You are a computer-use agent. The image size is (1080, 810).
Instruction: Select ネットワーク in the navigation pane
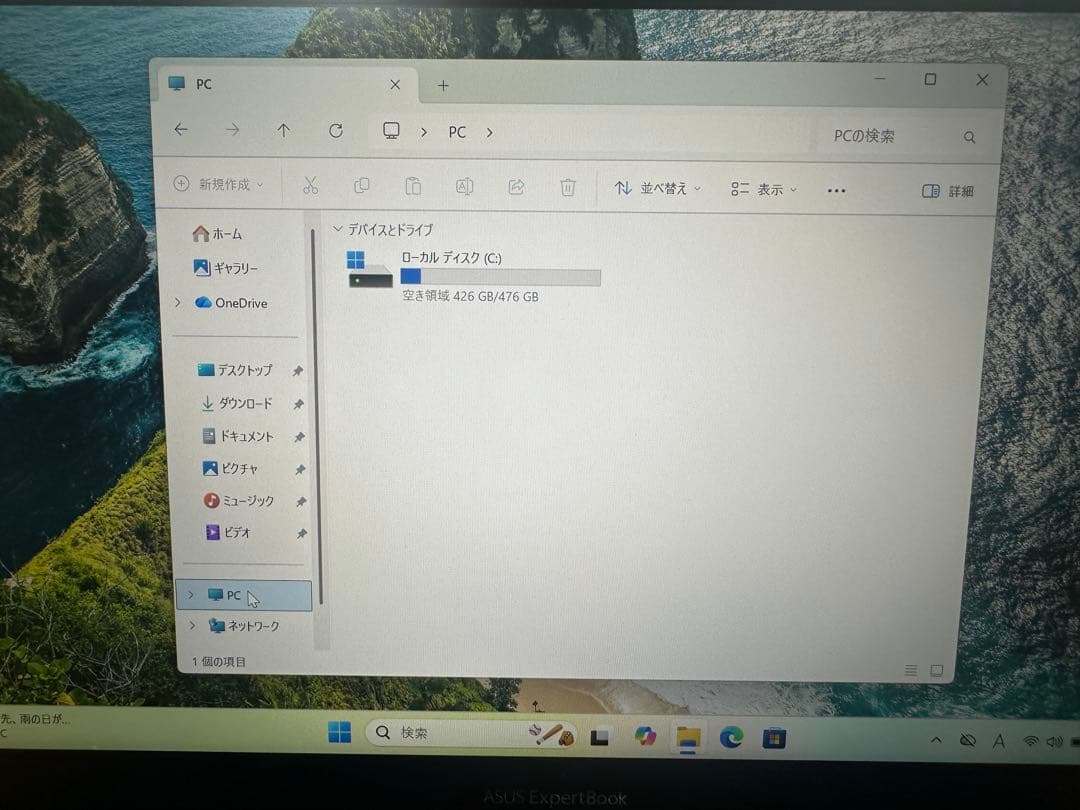click(245, 626)
